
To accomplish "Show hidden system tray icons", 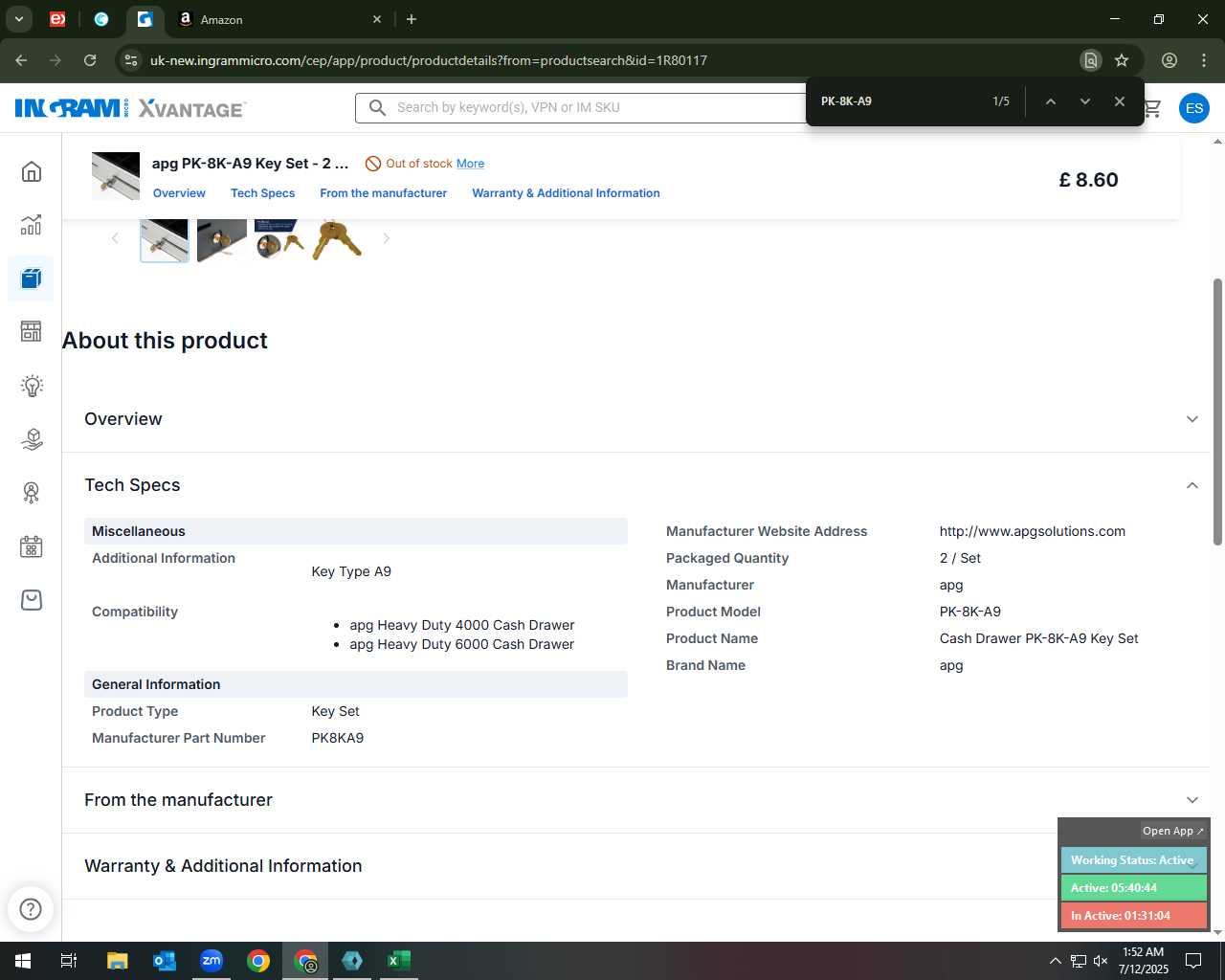I will click(1055, 961).
